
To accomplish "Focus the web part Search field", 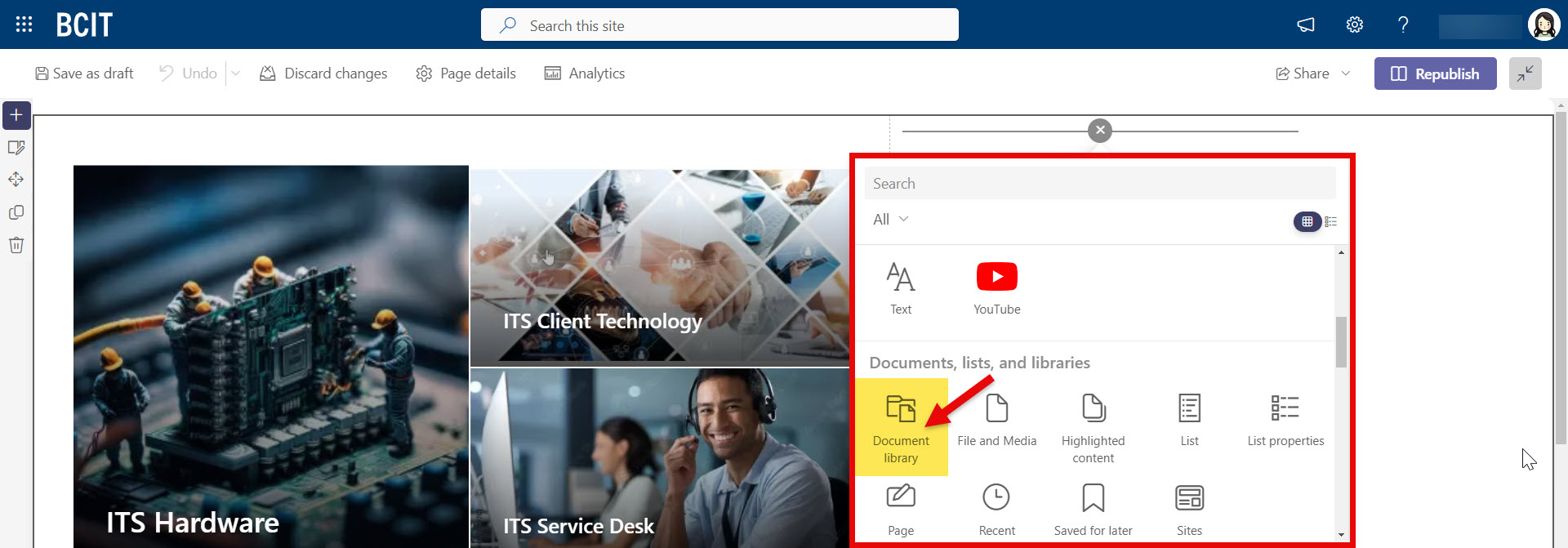I will coord(1100,184).
